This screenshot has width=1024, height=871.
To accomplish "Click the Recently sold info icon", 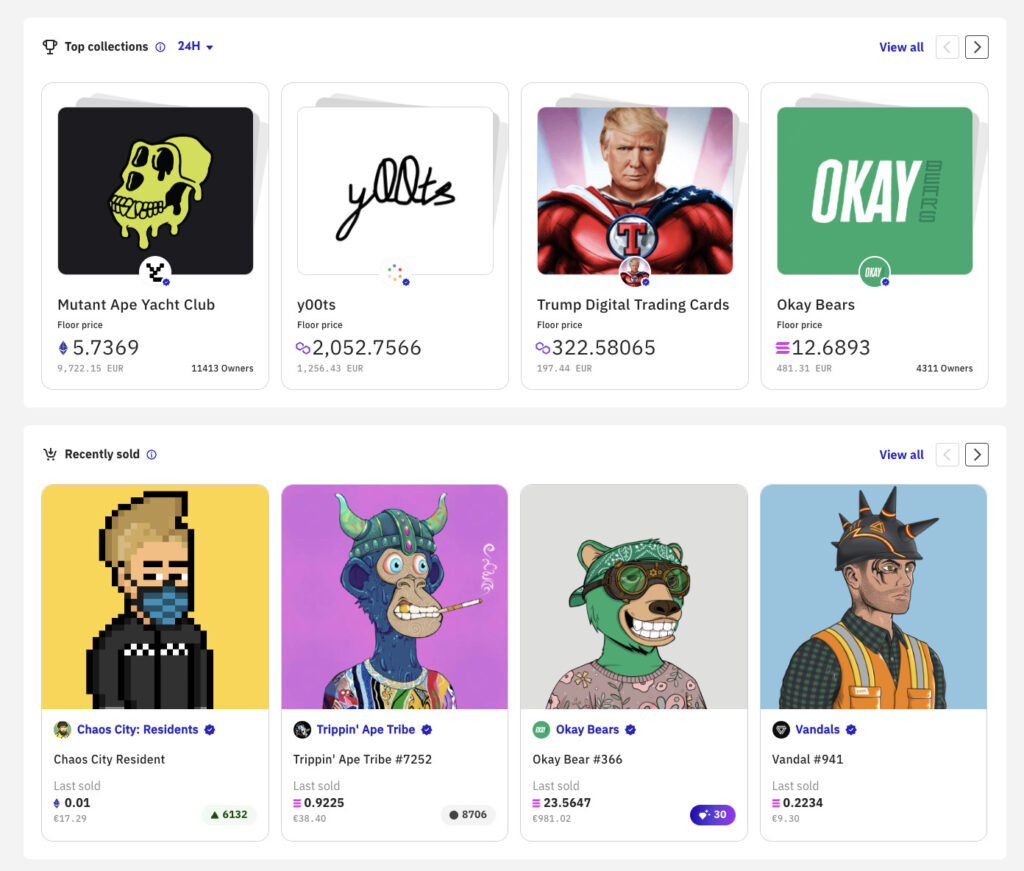I will coord(152,454).
